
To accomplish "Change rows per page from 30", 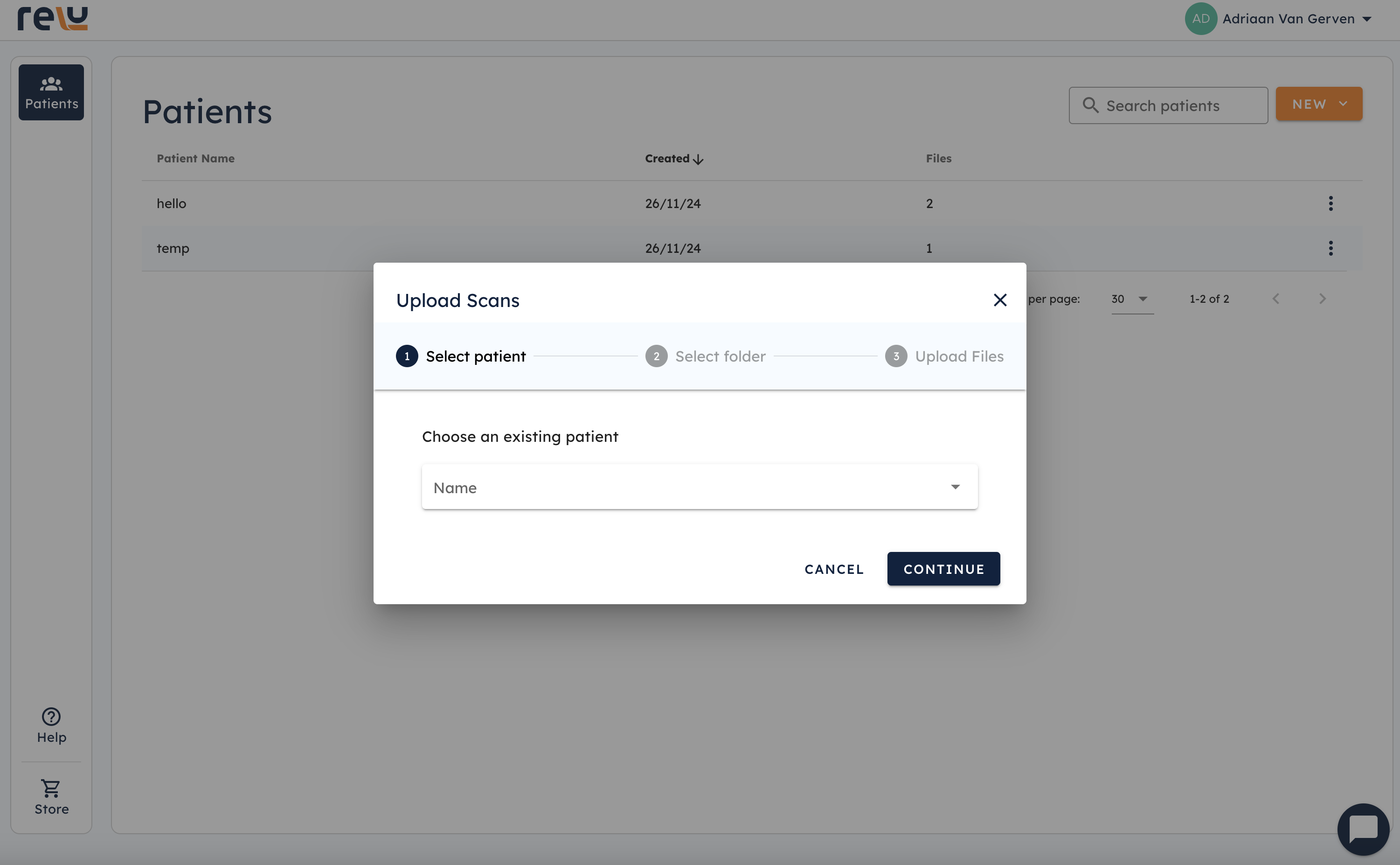I will (1131, 299).
